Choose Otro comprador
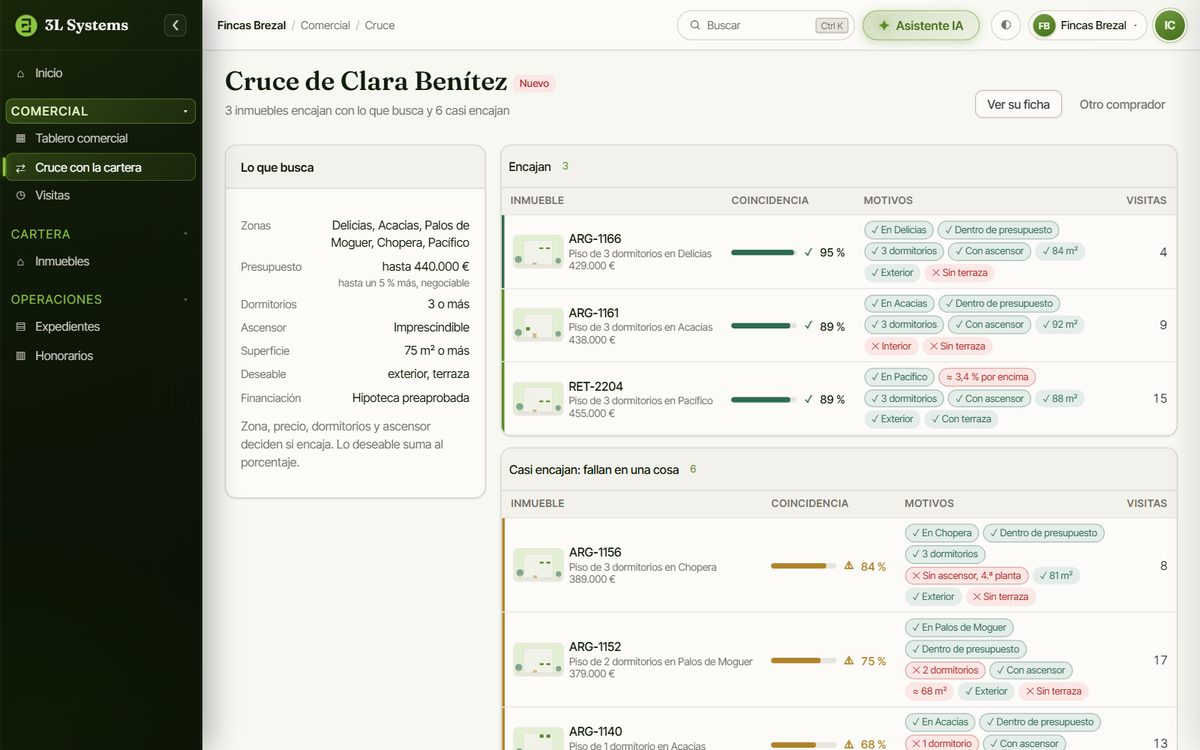The width and height of the screenshot is (1200, 750). point(1122,104)
